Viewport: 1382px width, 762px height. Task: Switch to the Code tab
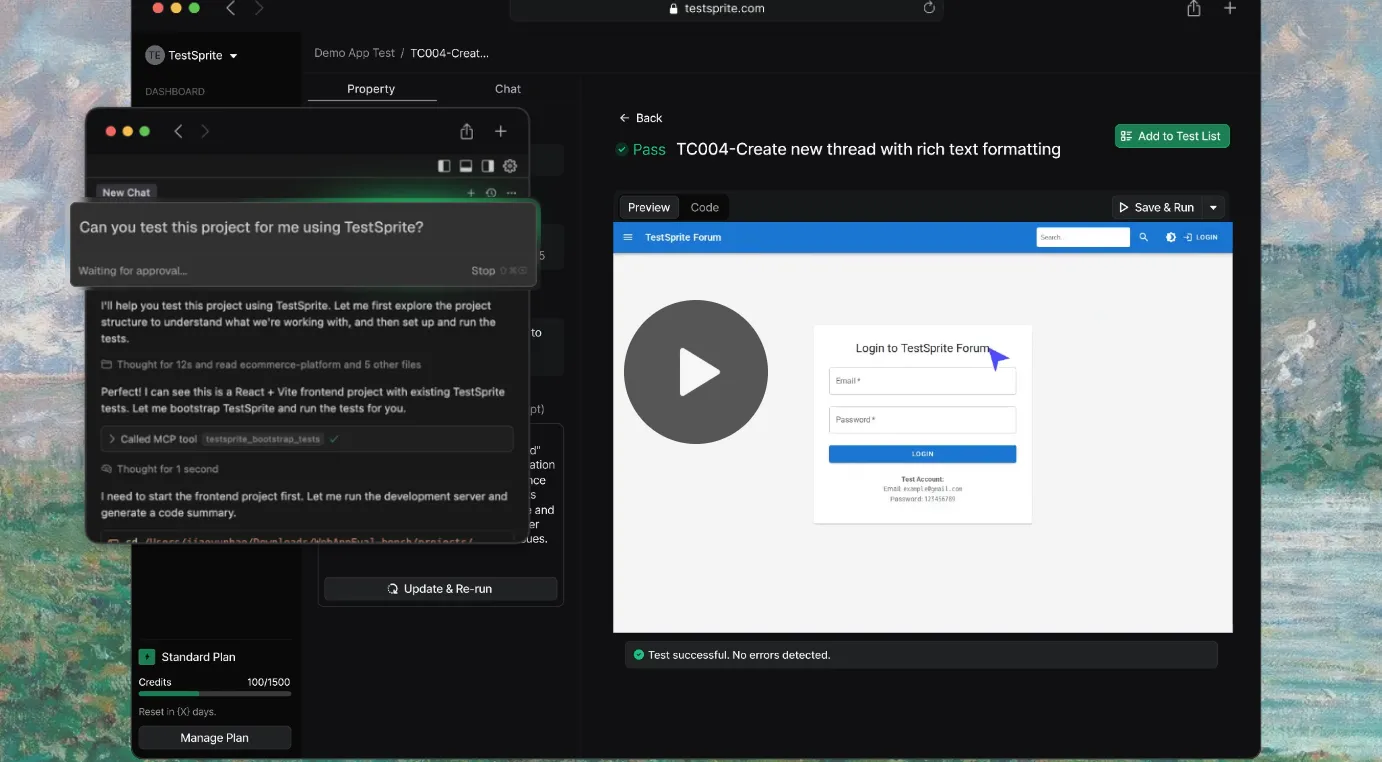(x=704, y=207)
